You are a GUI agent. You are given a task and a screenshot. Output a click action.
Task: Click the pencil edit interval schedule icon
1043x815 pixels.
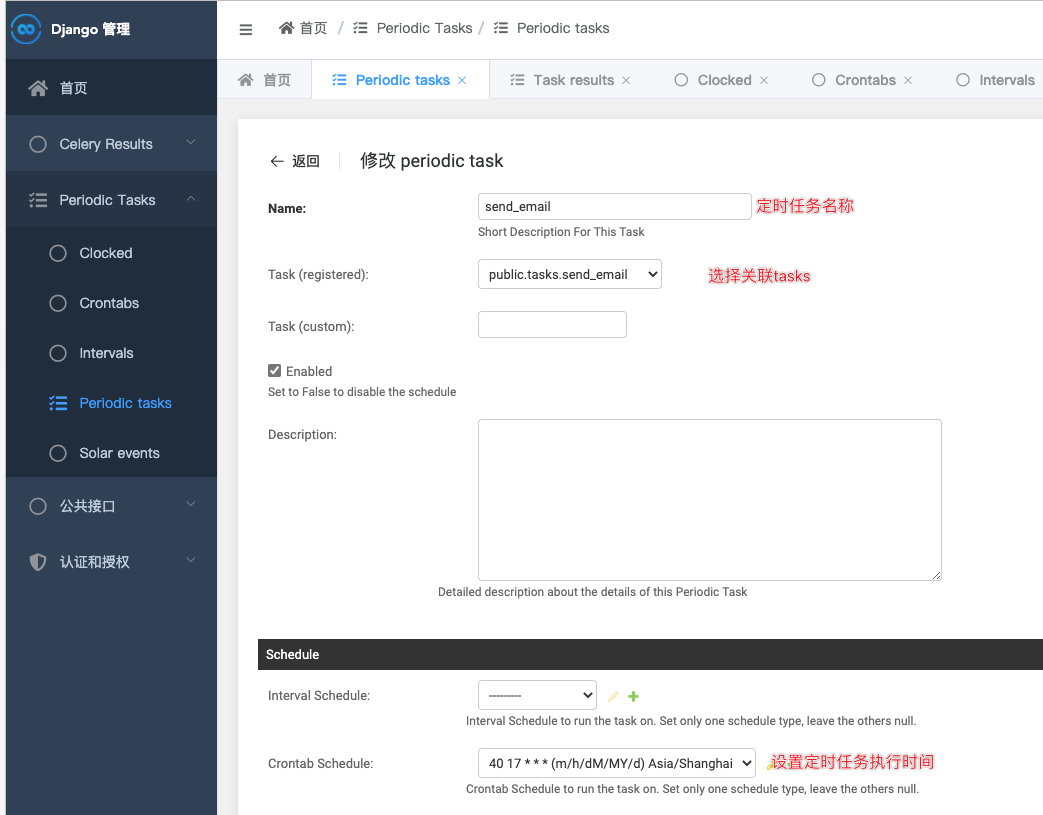(x=613, y=696)
